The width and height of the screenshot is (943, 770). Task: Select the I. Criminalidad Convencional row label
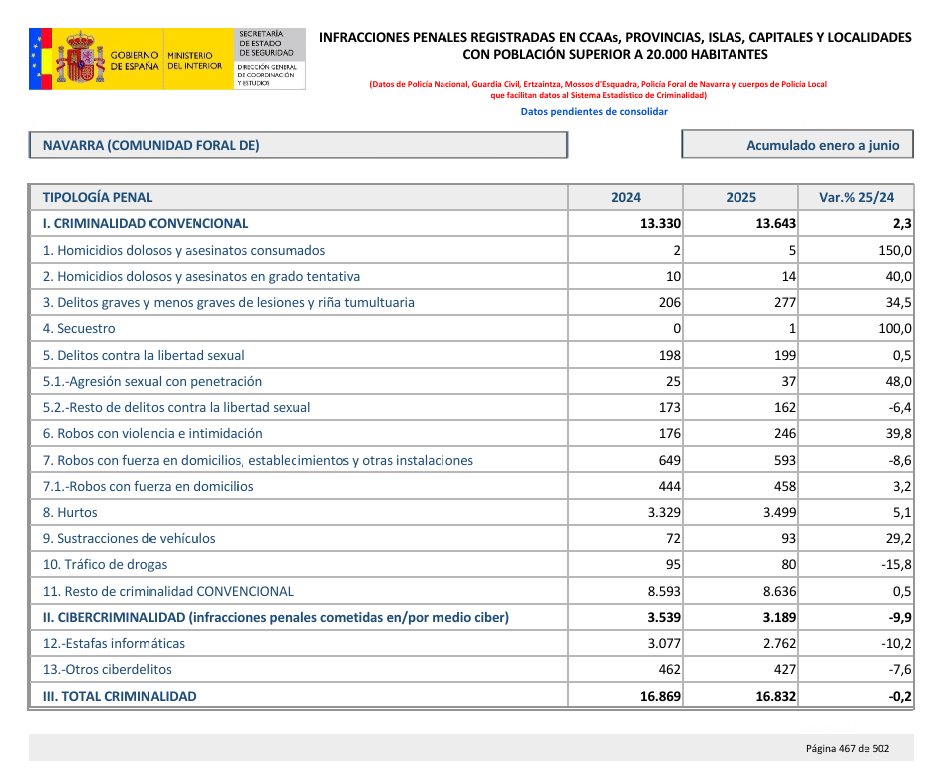coord(145,224)
